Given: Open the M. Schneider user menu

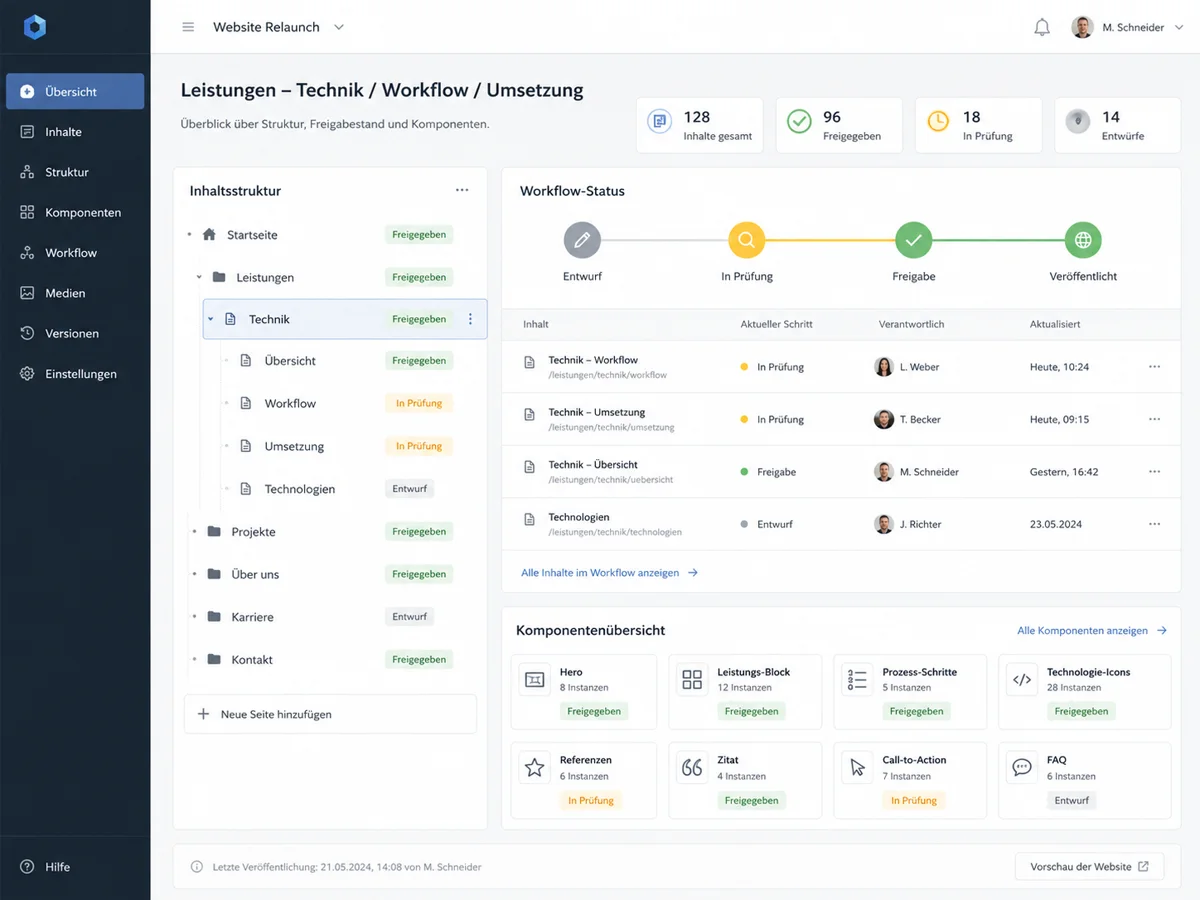Looking at the screenshot, I should coord(1126,27).
